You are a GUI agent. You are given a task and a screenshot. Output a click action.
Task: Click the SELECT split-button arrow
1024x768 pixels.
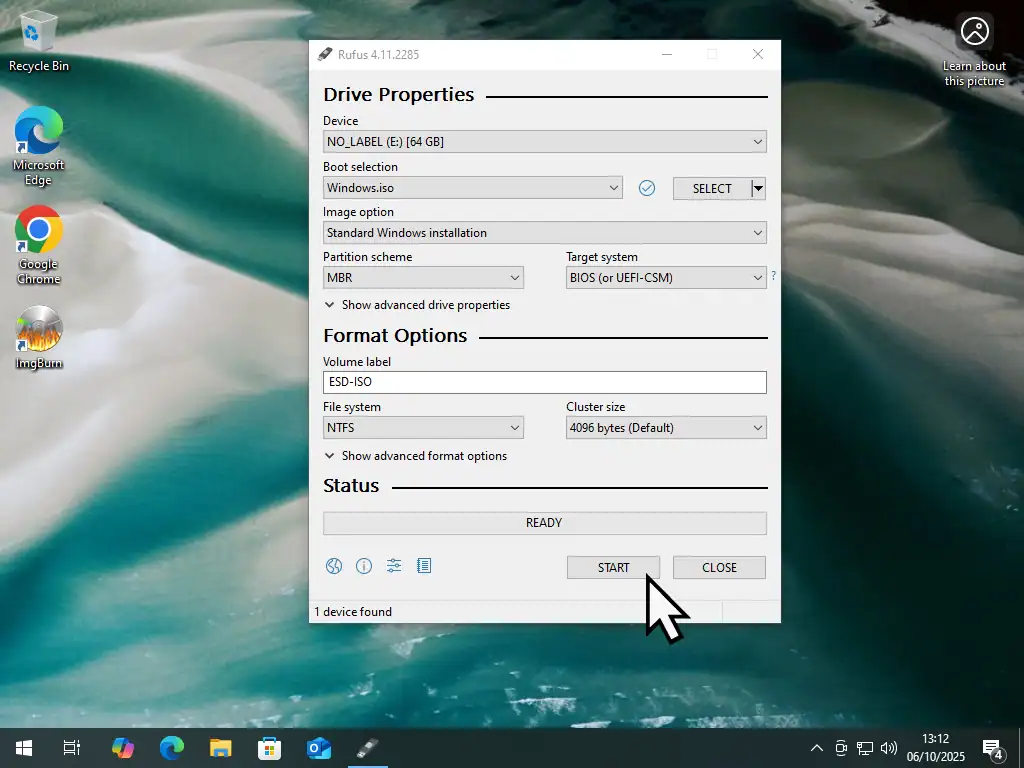(758, 188)
